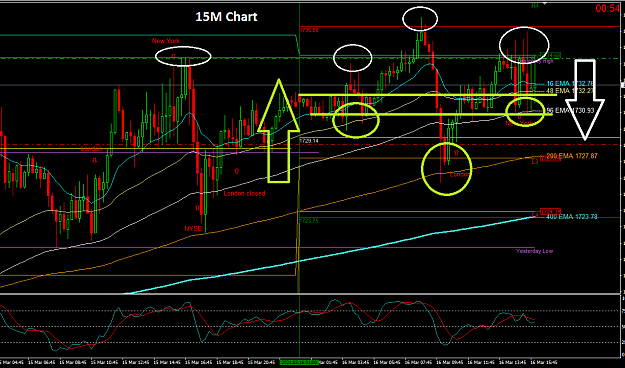Click the L4 pivot level marker

point(536,216)
